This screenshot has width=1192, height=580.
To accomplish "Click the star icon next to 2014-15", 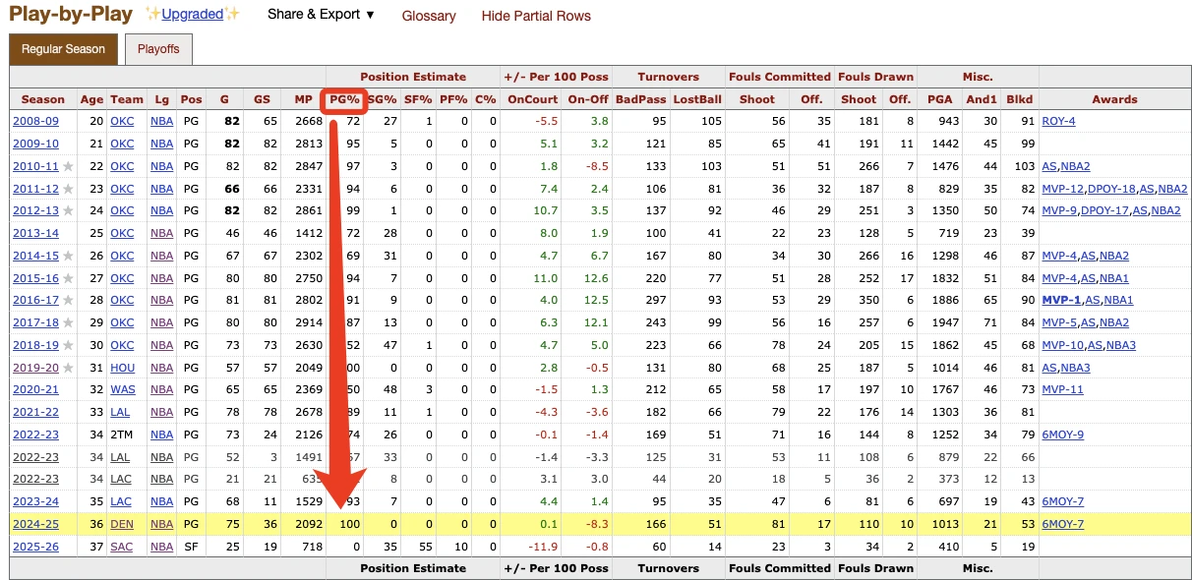I will 69,255.
